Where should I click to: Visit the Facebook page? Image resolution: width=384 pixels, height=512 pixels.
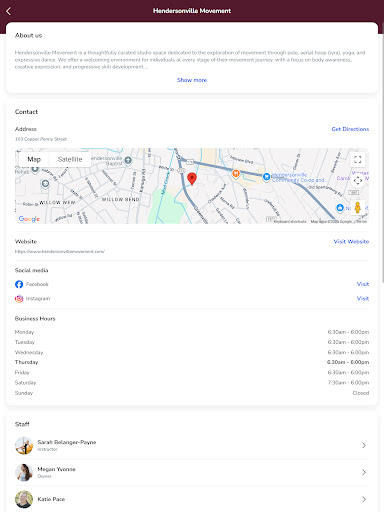pos(363,284)
